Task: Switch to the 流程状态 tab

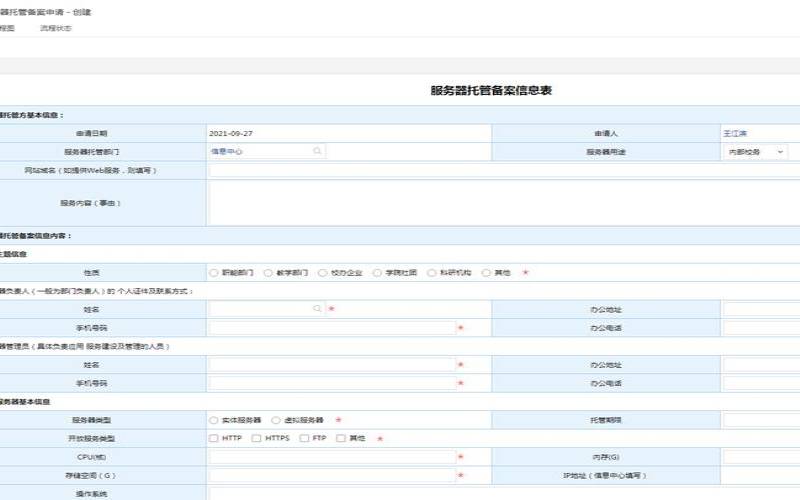Action: (x=56, y=29)
